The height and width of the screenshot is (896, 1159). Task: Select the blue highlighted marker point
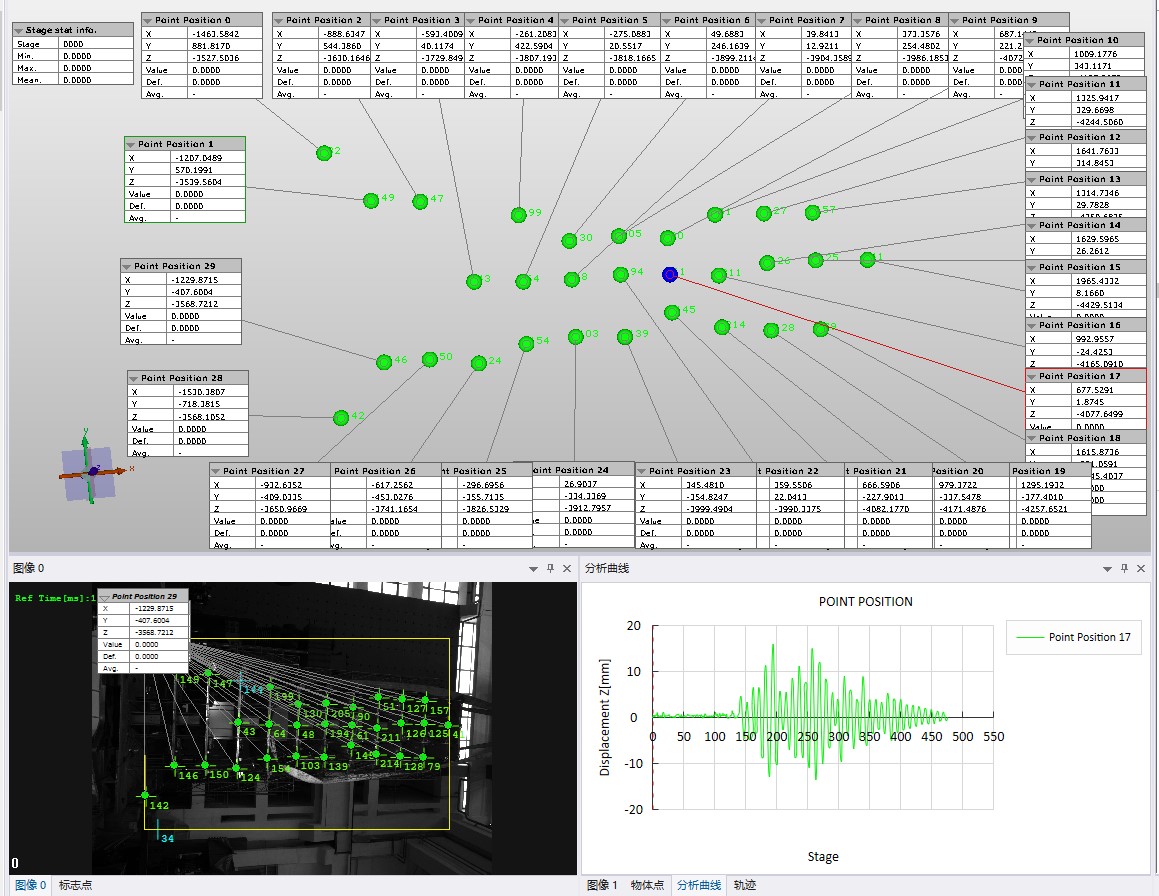pos(670,274)
